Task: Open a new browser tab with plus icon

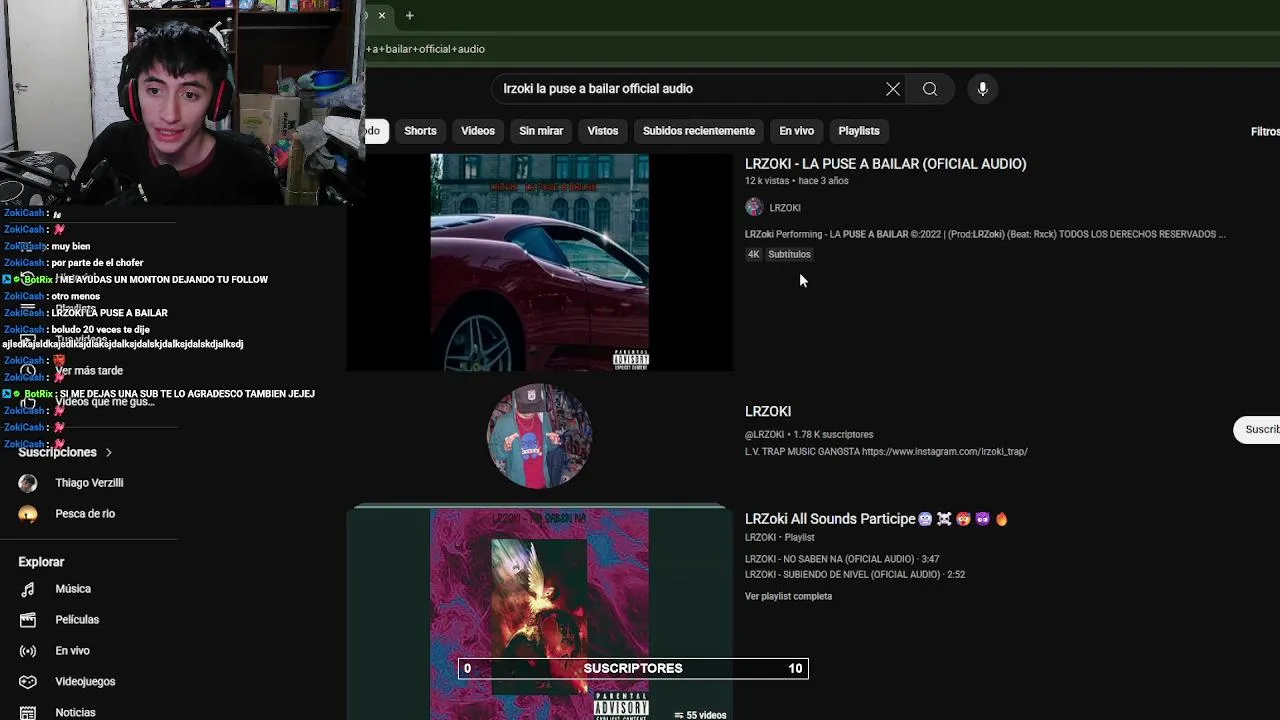Action: click(409, 15)
